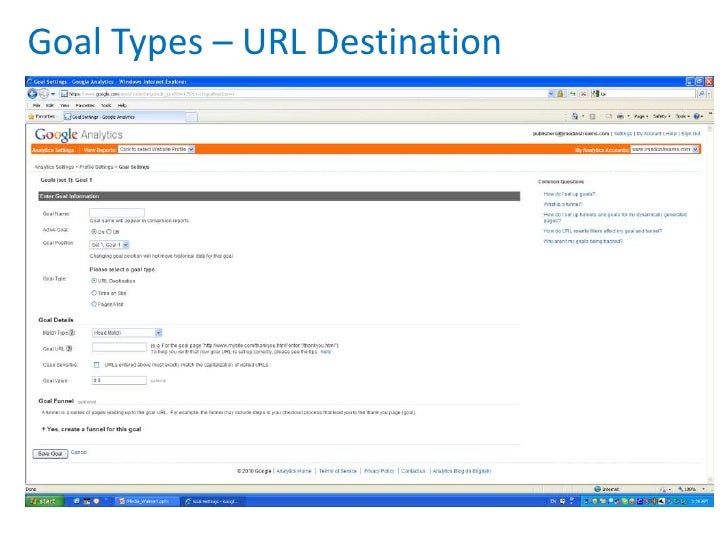Select the Pages/Visit goal type
This screenshot has height=546, width=728.
(x=94, y=304)
